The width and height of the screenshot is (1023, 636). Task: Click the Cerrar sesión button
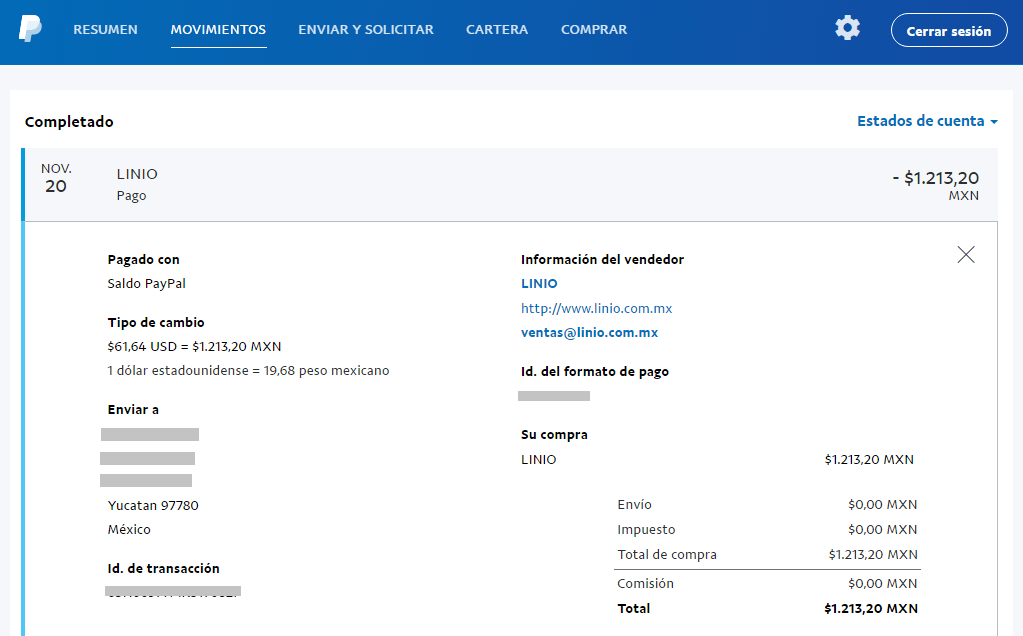(949, 31)
